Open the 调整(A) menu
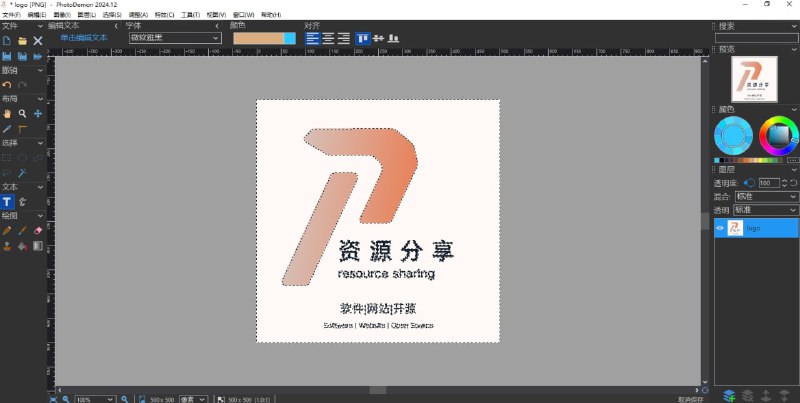This screenshot has width=800, height=403. (138, 15)
